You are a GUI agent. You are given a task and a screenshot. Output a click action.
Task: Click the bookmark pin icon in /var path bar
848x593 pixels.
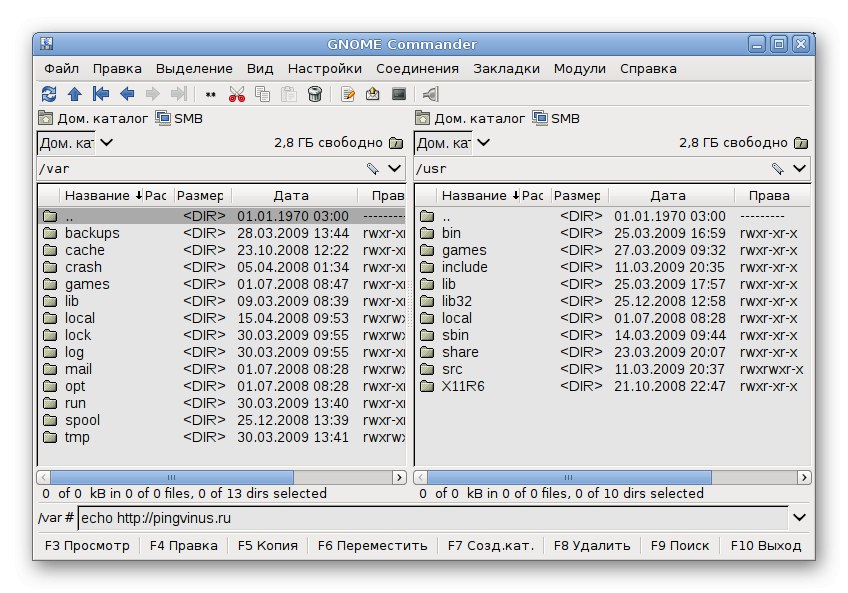coord(372,169)
